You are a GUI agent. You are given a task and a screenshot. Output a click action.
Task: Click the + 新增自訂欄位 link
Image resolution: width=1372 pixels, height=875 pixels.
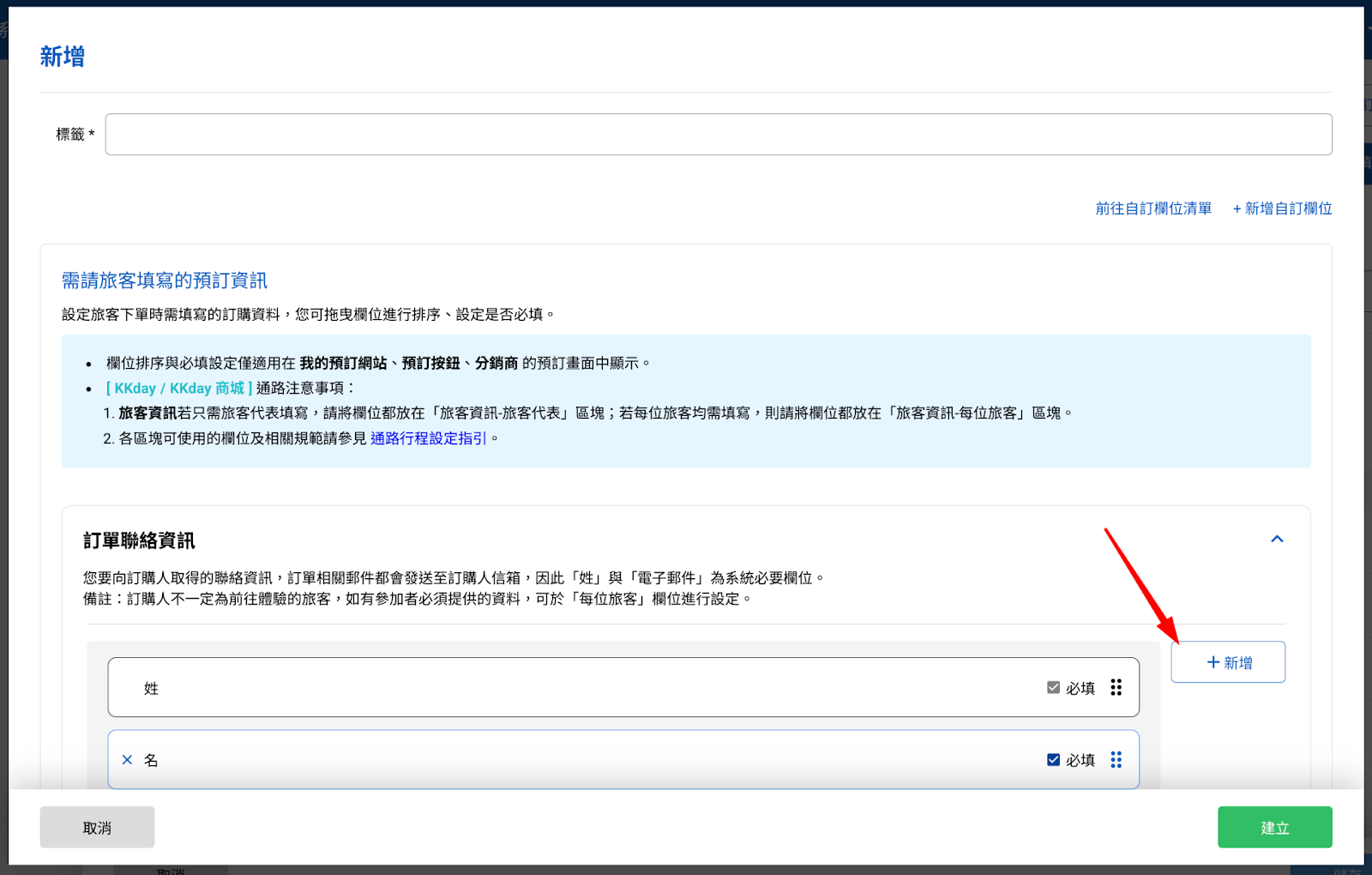click(x=1282, y=208)
